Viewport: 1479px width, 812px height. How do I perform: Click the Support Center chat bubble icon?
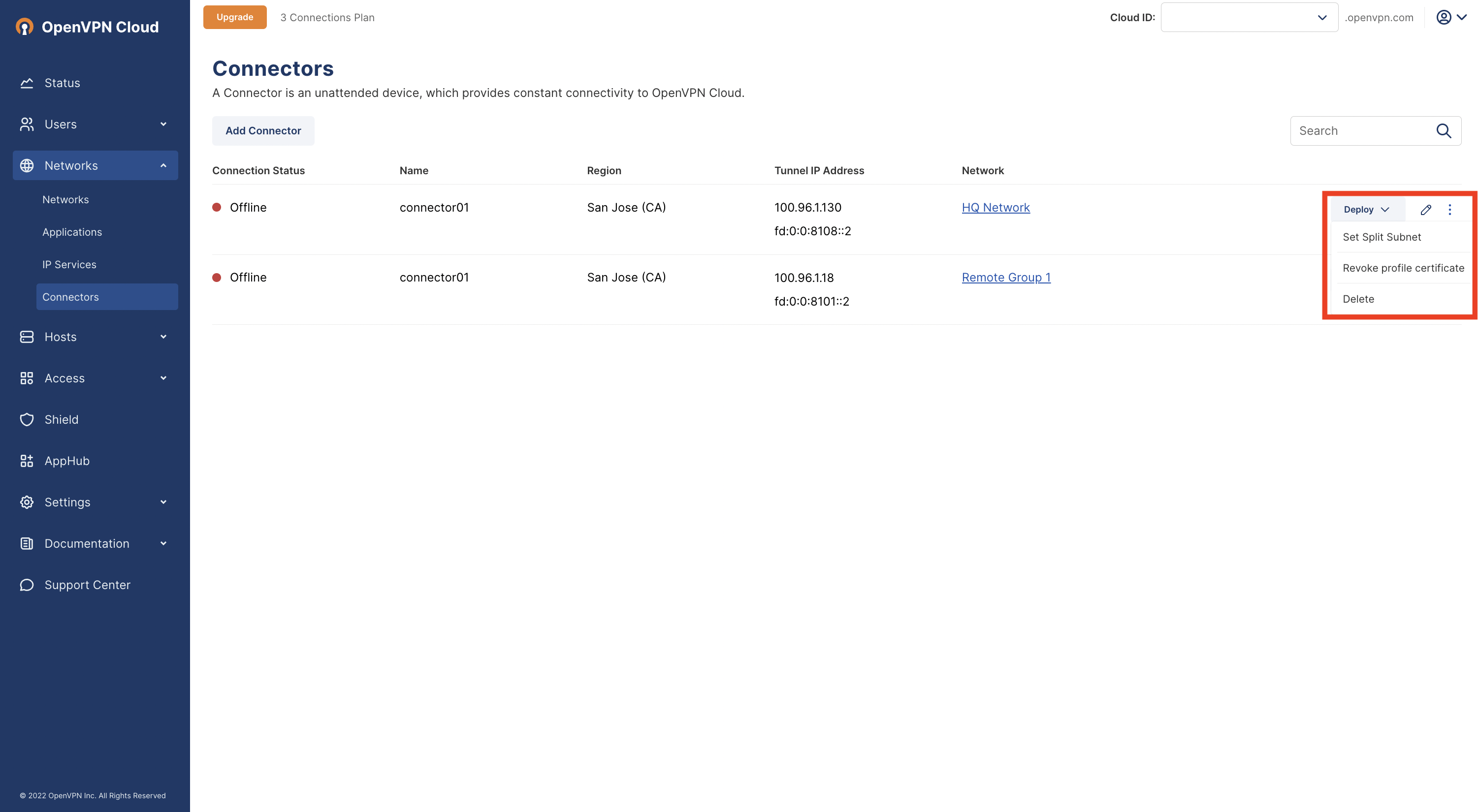[27, 585]
